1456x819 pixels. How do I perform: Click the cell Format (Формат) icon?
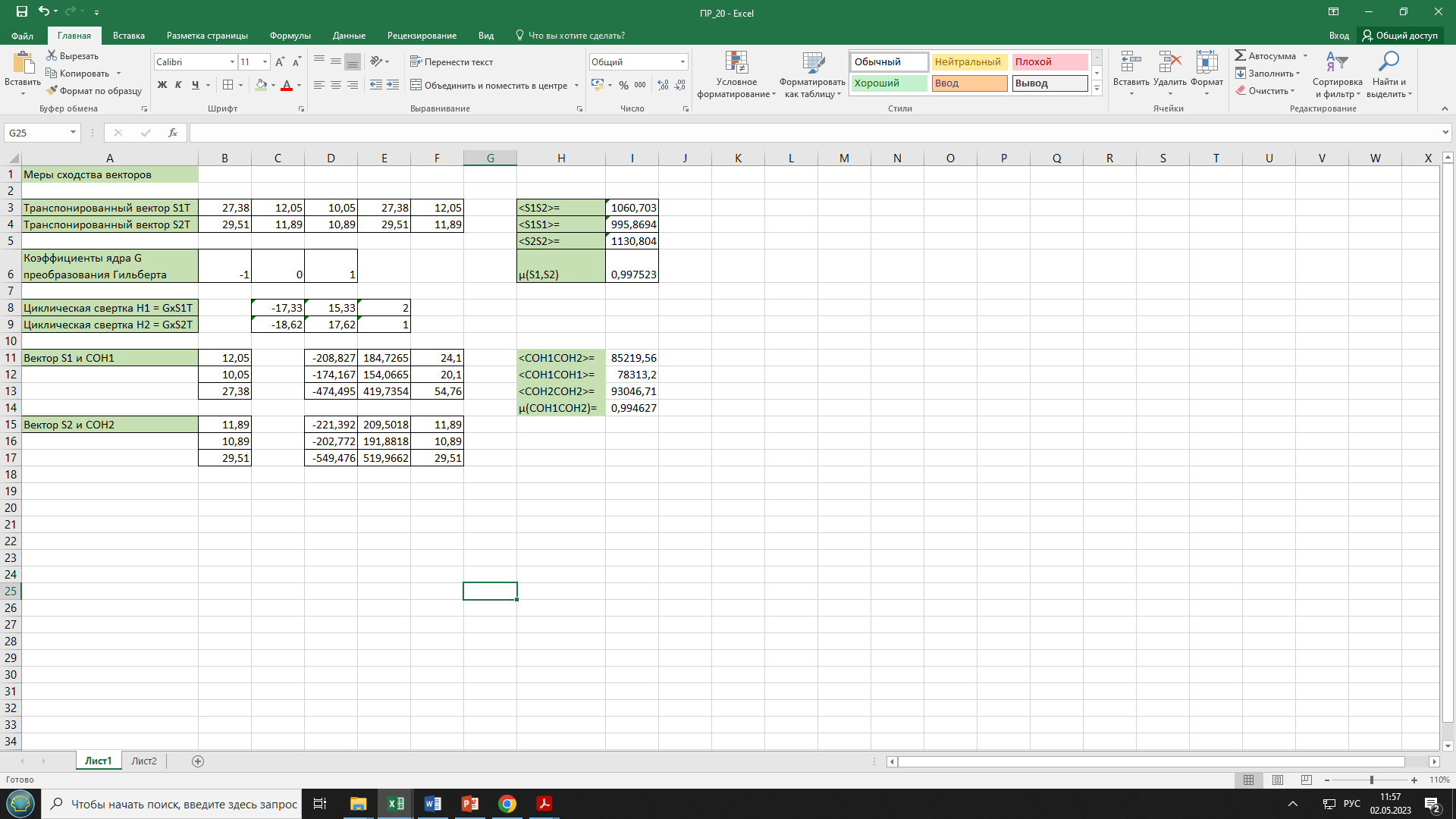1207,63
